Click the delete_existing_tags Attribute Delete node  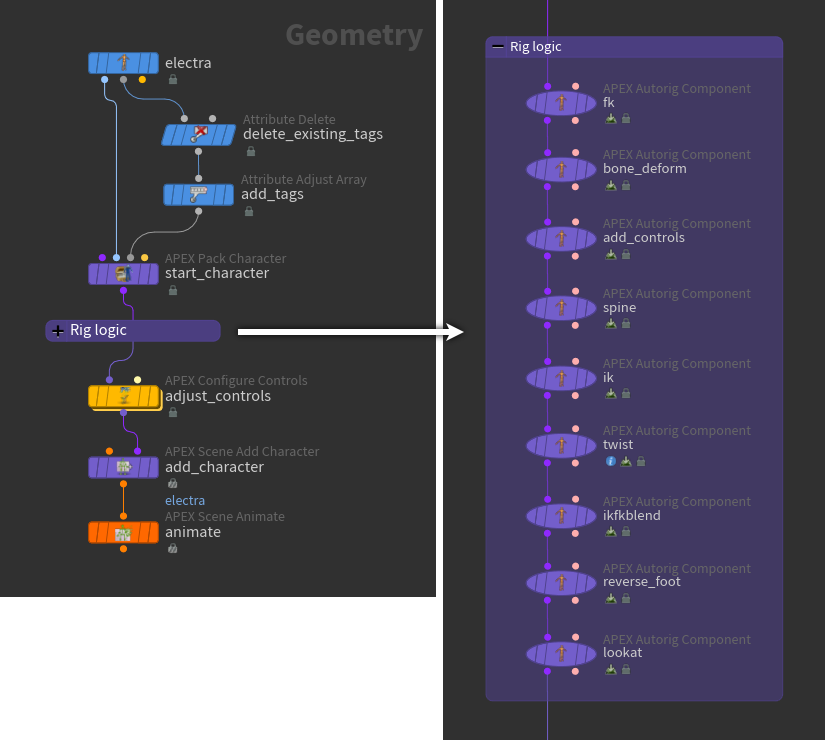click(198, 134)
